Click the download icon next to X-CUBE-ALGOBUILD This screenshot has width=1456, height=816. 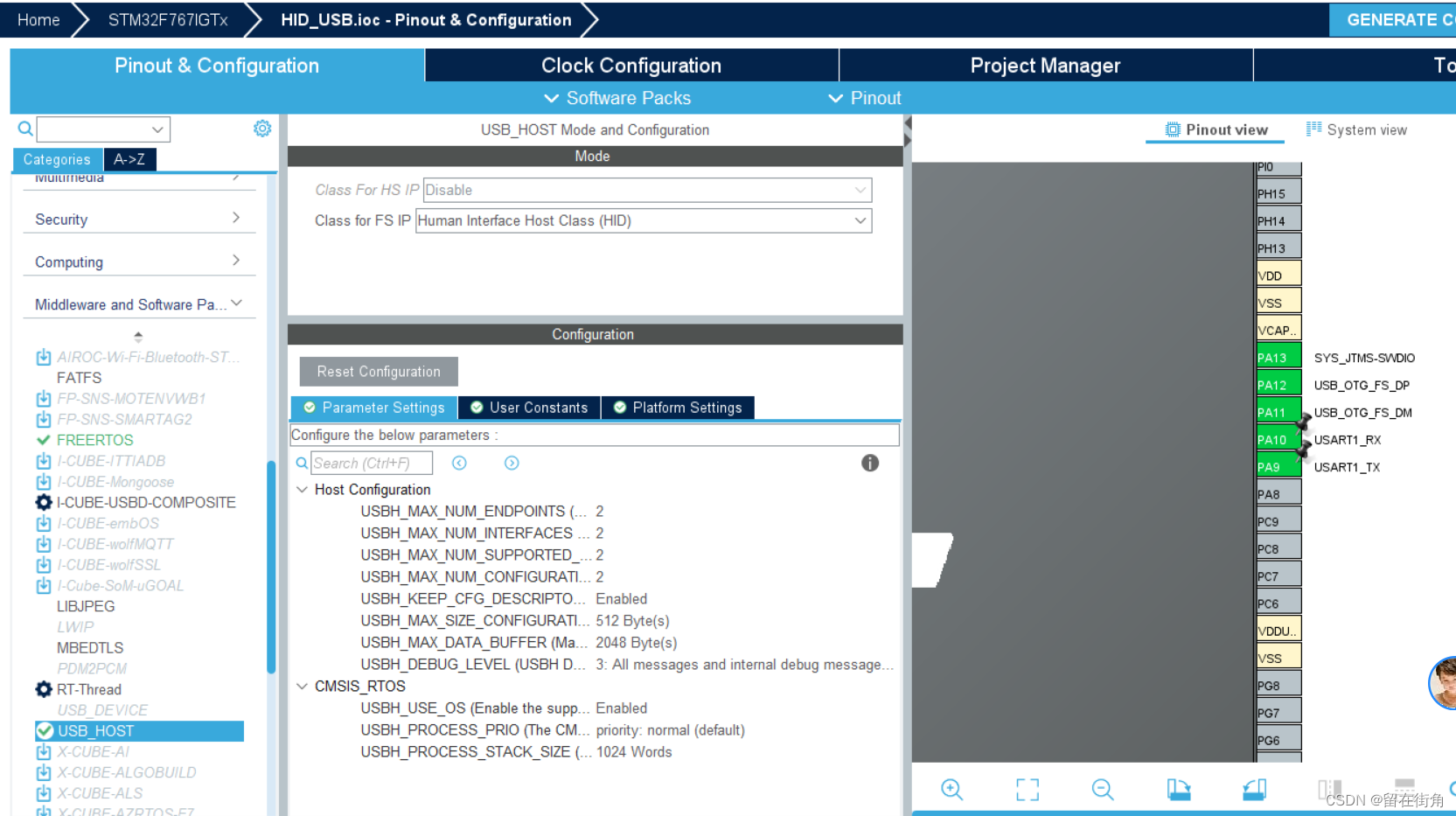coord(43,772)
